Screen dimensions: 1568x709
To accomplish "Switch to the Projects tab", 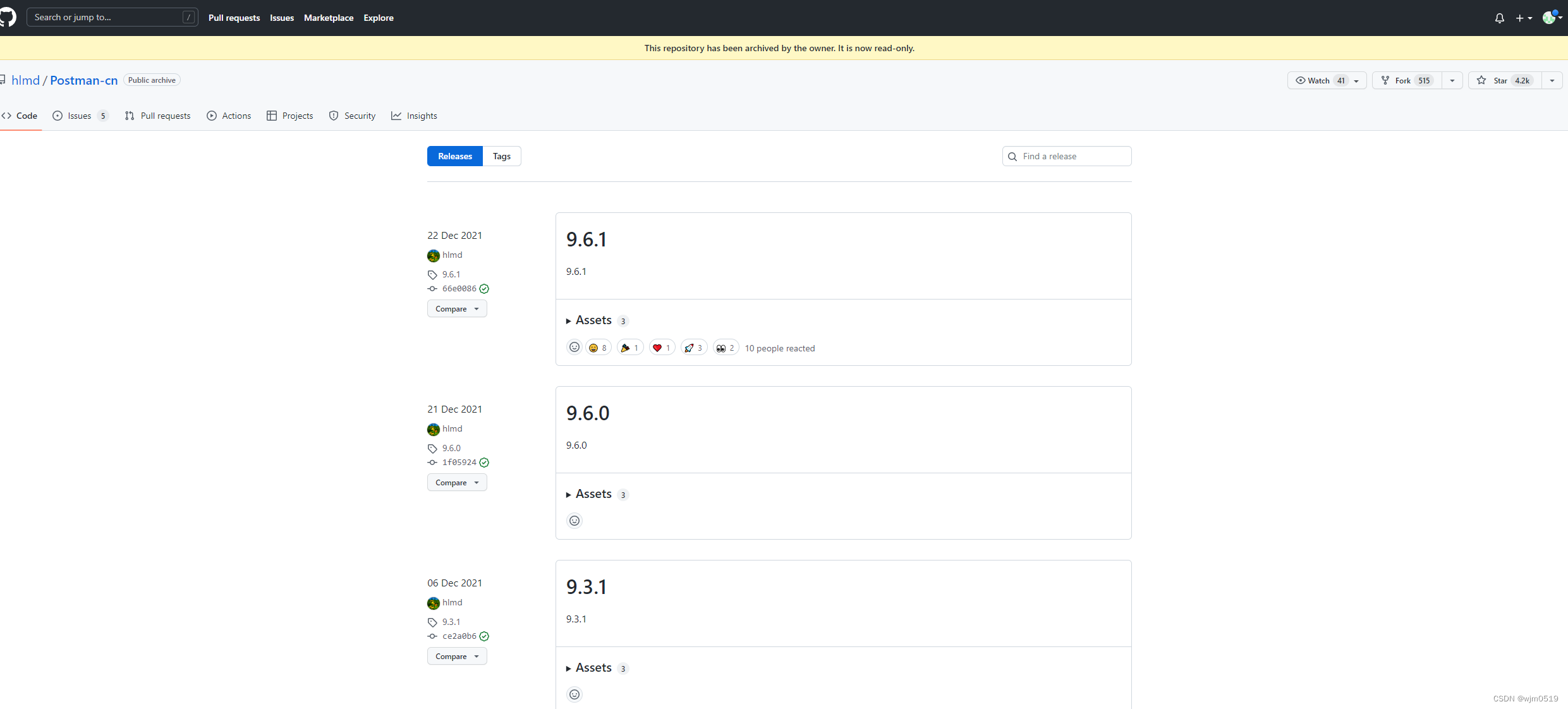I will pyautogui.click(x=290, y=116).
